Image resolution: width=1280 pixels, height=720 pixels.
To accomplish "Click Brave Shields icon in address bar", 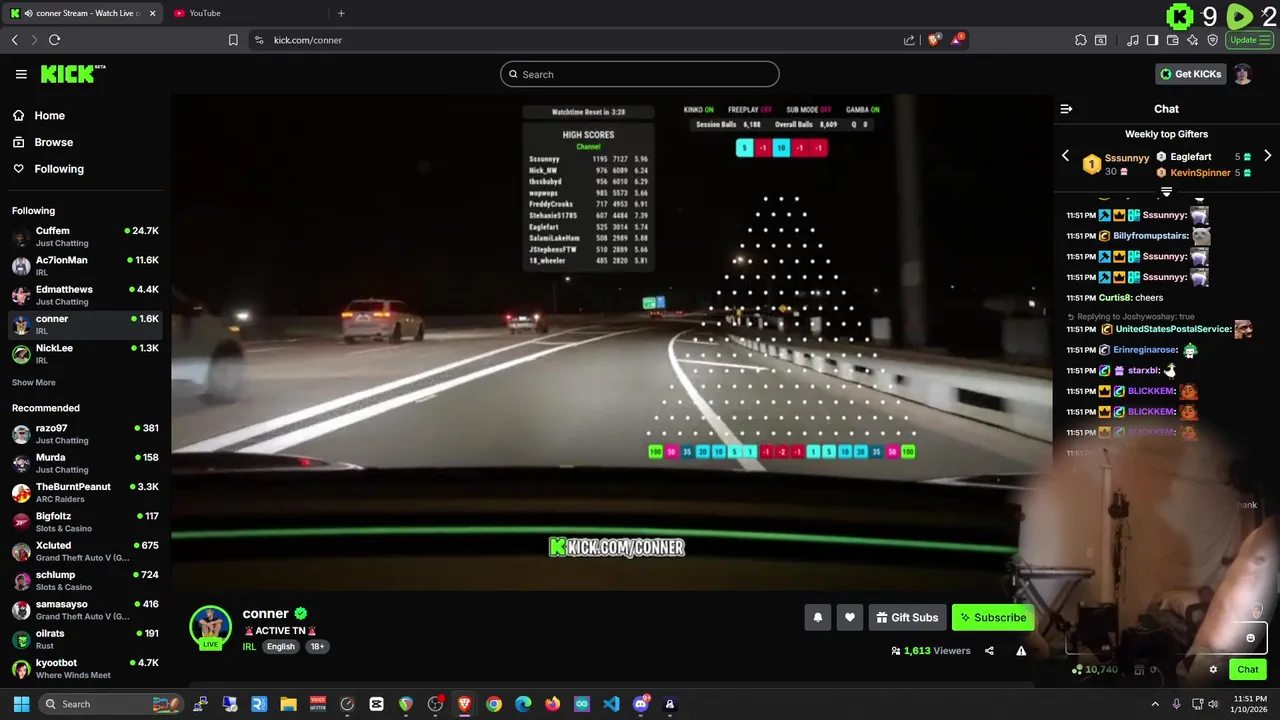I will tap(934, 40).
